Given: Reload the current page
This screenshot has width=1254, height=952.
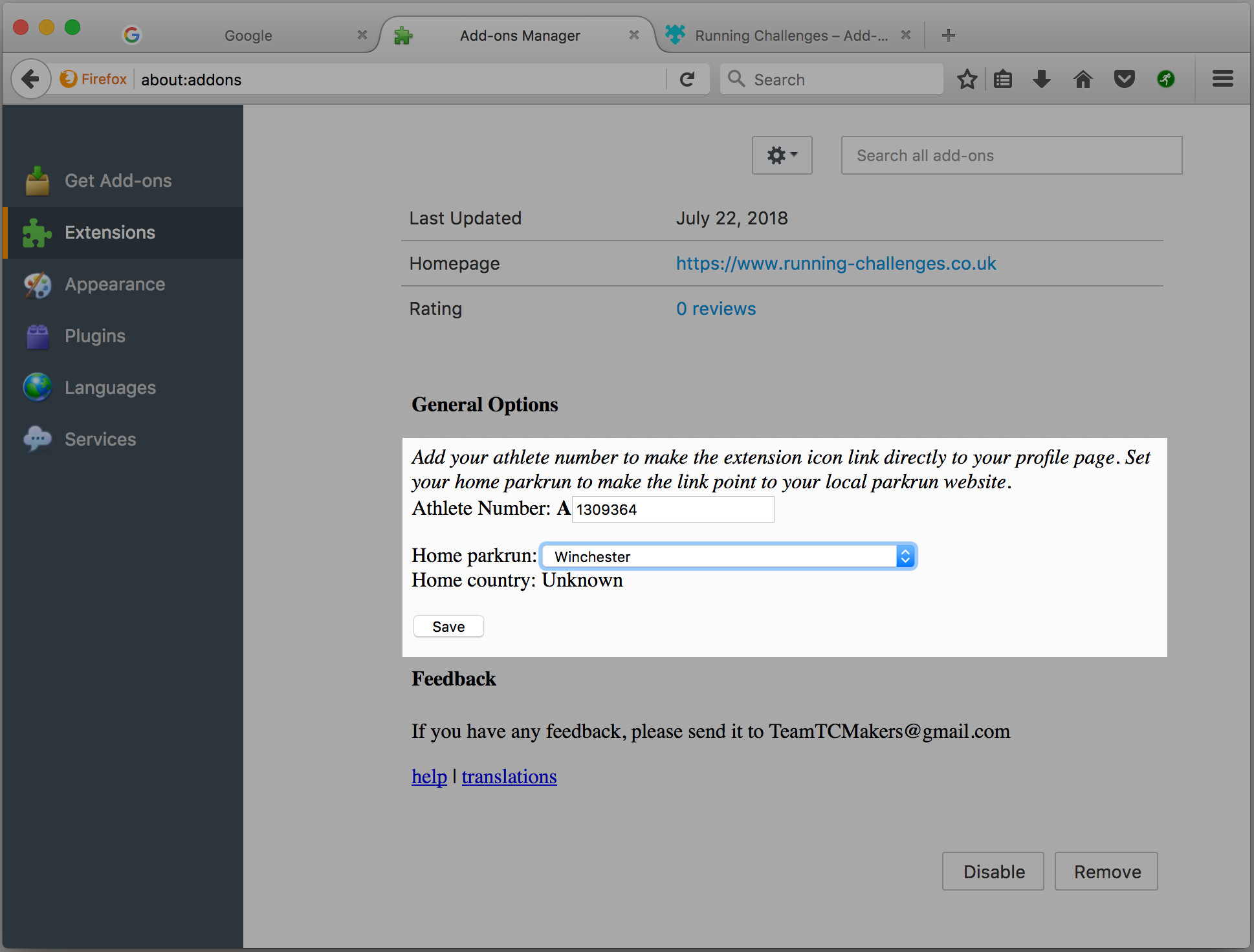Looking at the screenshot, I should (x=687, y=80).
